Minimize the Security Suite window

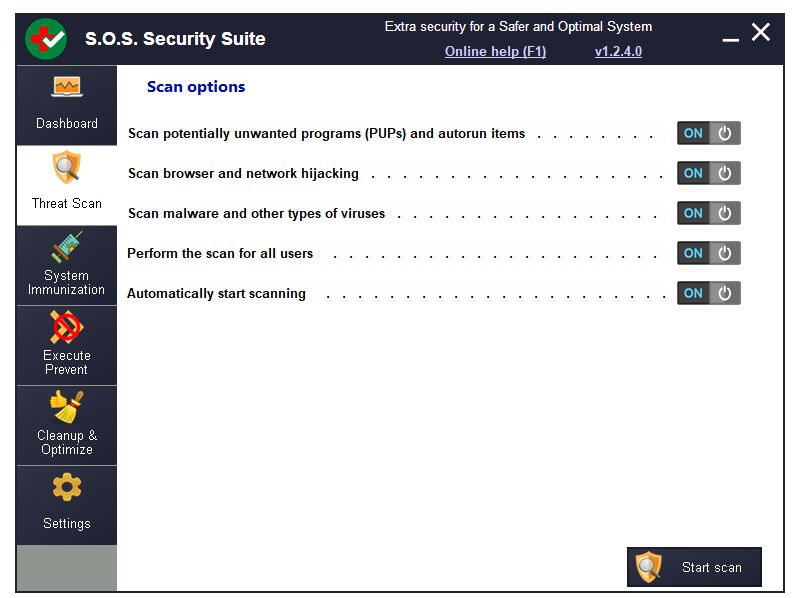click(x=731, y=38)
